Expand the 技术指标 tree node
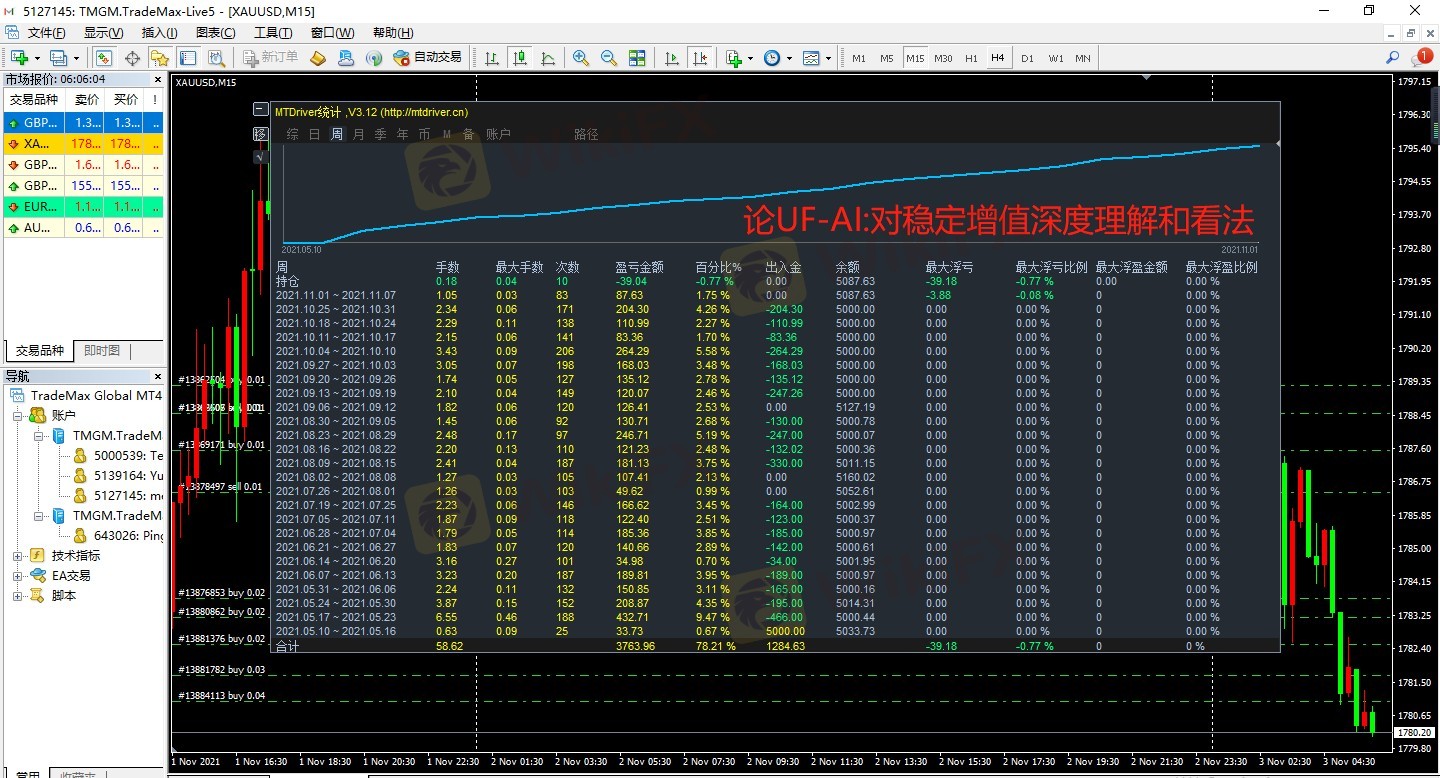1440x778 pixels. (17, 555)
